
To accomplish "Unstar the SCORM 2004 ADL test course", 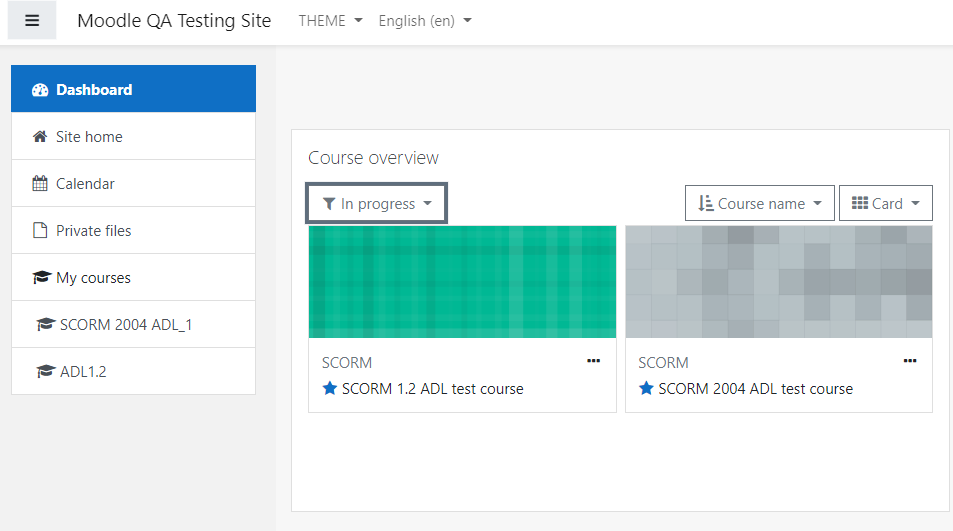I will click(x=646, y=388).
